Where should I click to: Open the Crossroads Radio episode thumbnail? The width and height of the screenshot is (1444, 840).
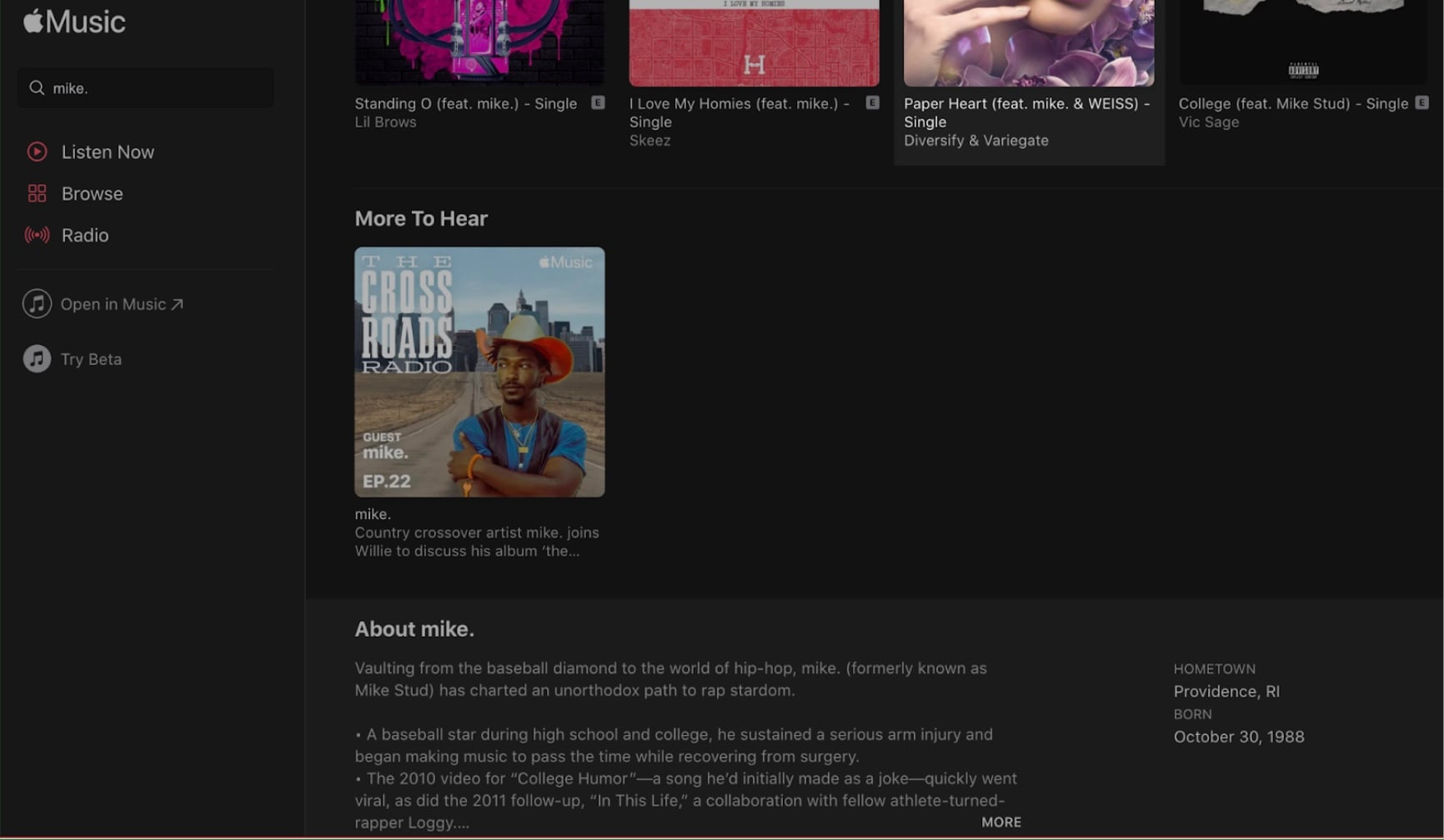click(479, 372)
